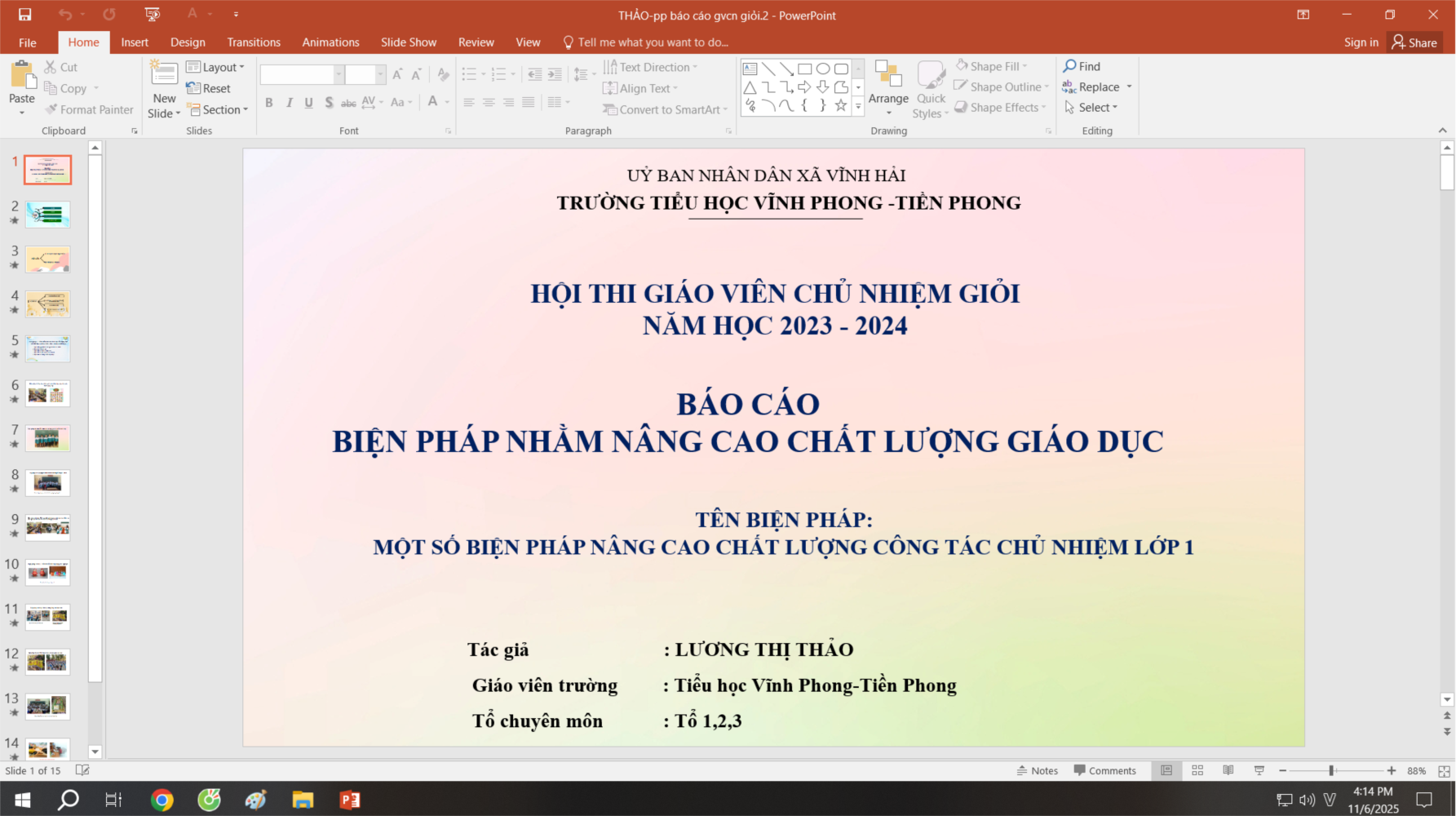The height and width of the screenshot is (816, 1456).
Task: Click the Reset slide button
Action: 209,88
